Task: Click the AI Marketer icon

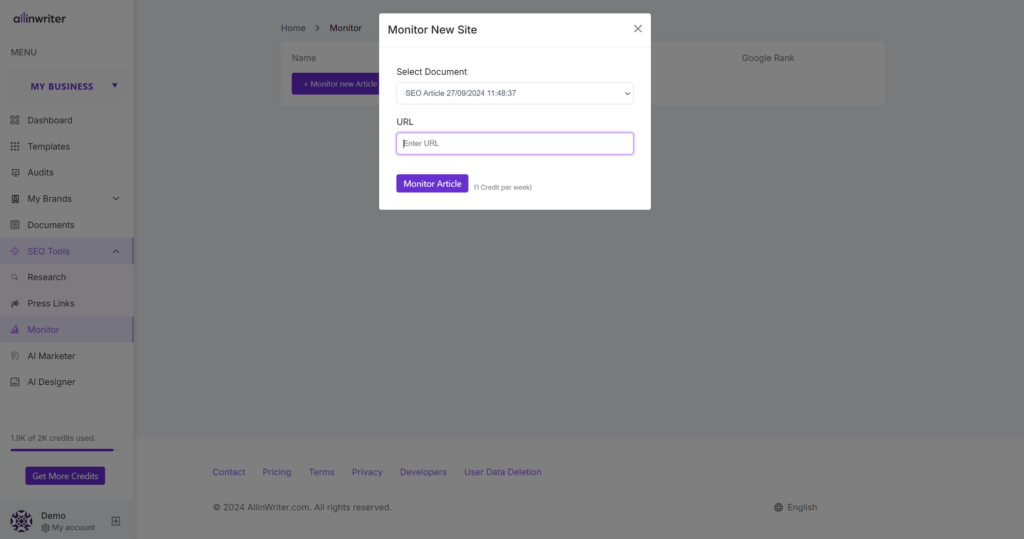Action: 15,355
